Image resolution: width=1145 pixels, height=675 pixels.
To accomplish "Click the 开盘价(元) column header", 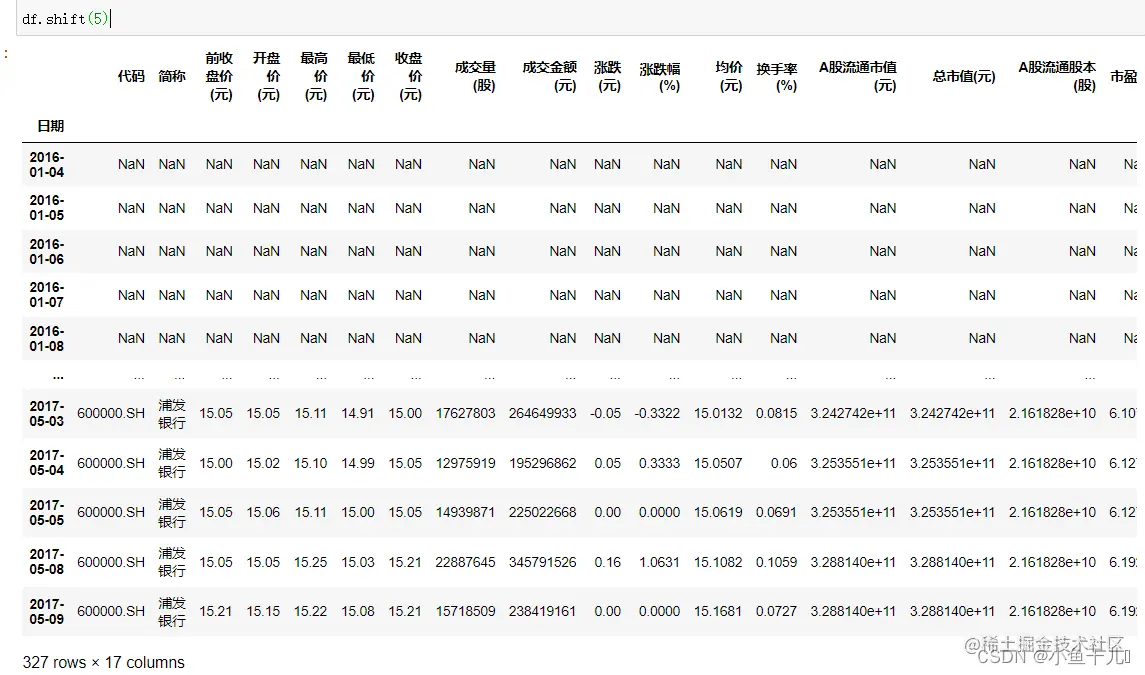I will coord(267,76).
